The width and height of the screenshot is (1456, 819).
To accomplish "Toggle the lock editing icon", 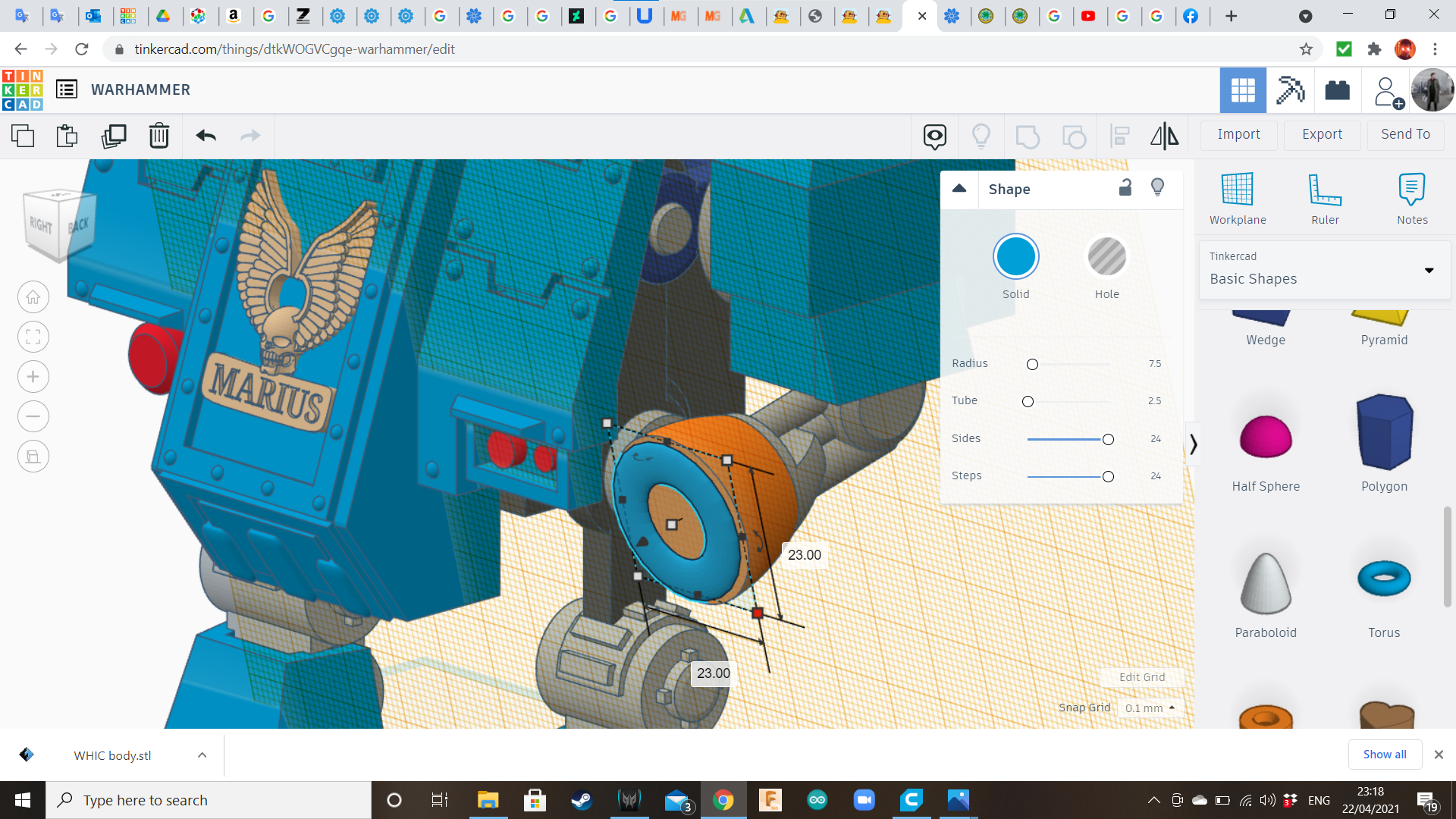I will 1125,188.
